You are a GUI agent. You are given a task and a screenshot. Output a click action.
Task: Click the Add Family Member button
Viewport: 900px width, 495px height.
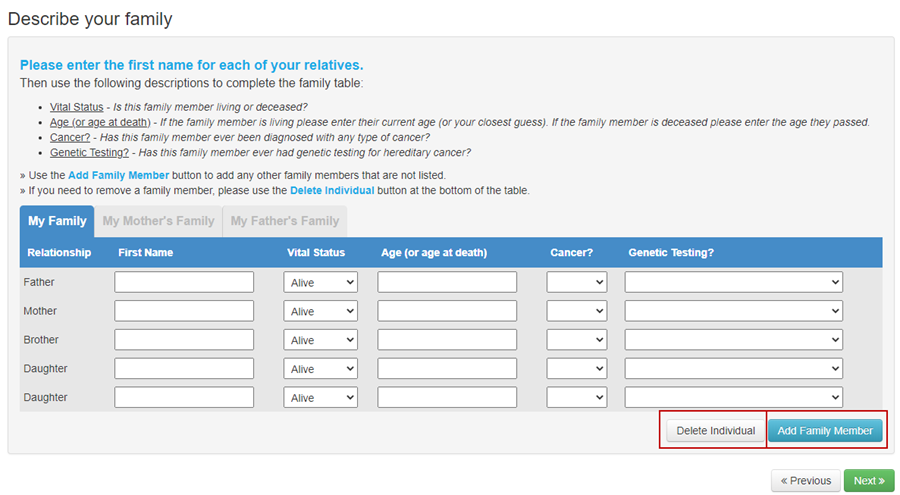tap(825, 431)
